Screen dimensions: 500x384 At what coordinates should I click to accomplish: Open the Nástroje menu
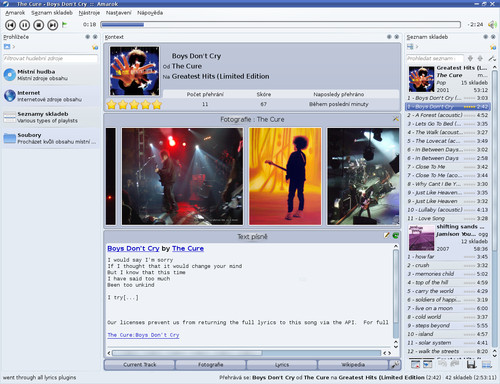click(89, 13)
